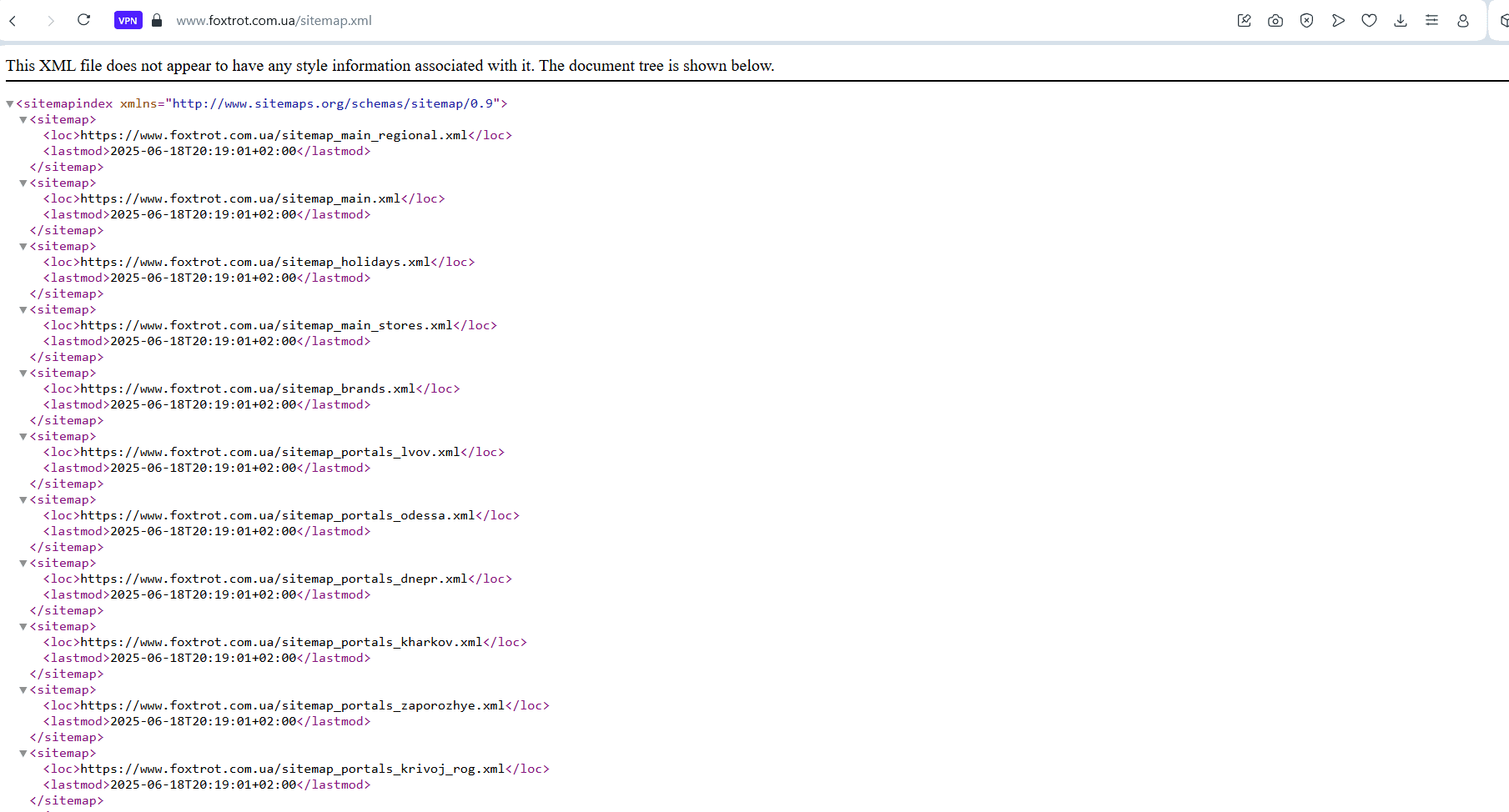This screenshot has width=1509, height=812.
Task: Open the ad blocker shield icon
Action: [x=1306, y=21]
